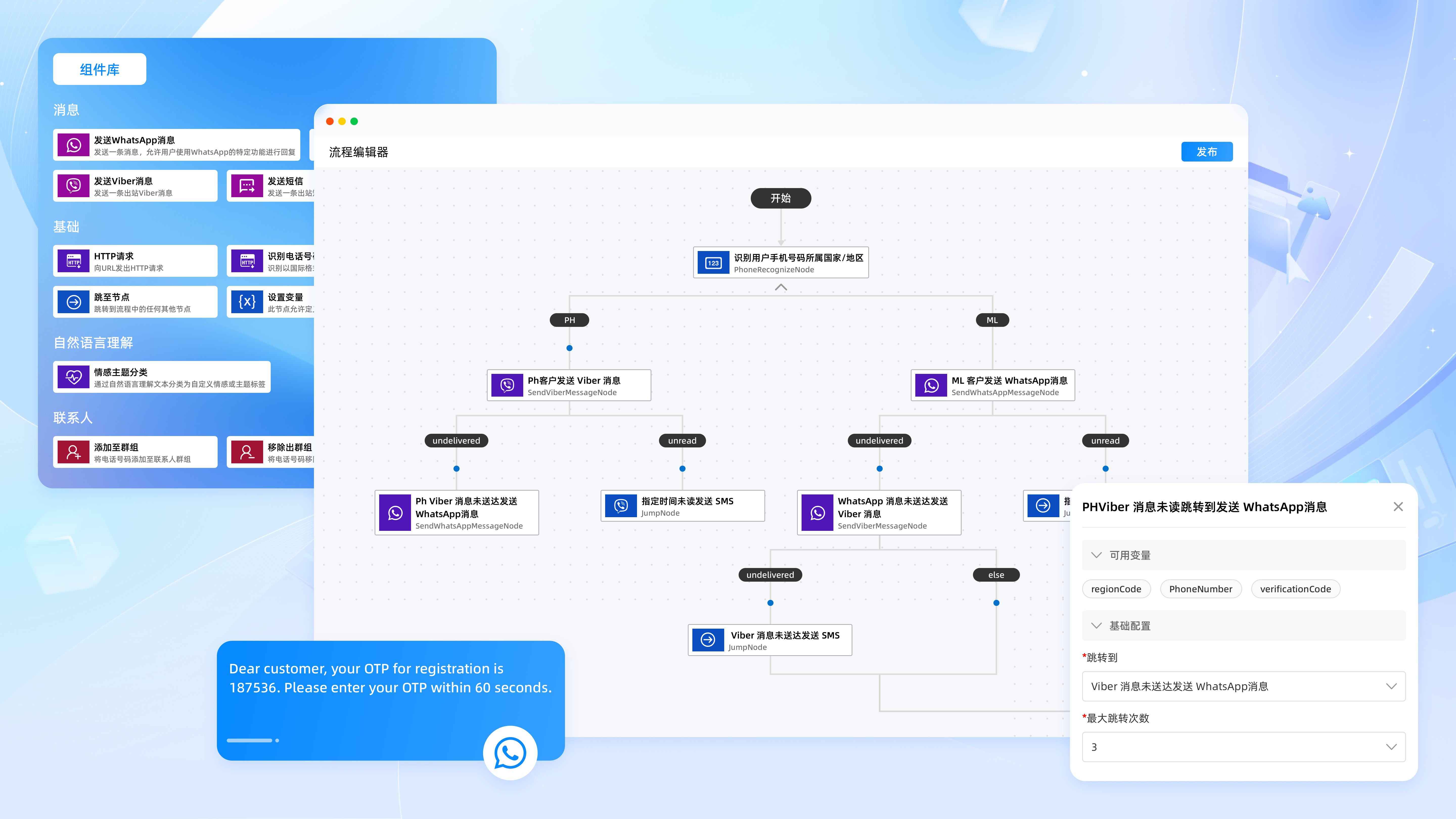Click the 发布 publish button
Screen dimensions: 1456x819
click(x=1207, y=151)
